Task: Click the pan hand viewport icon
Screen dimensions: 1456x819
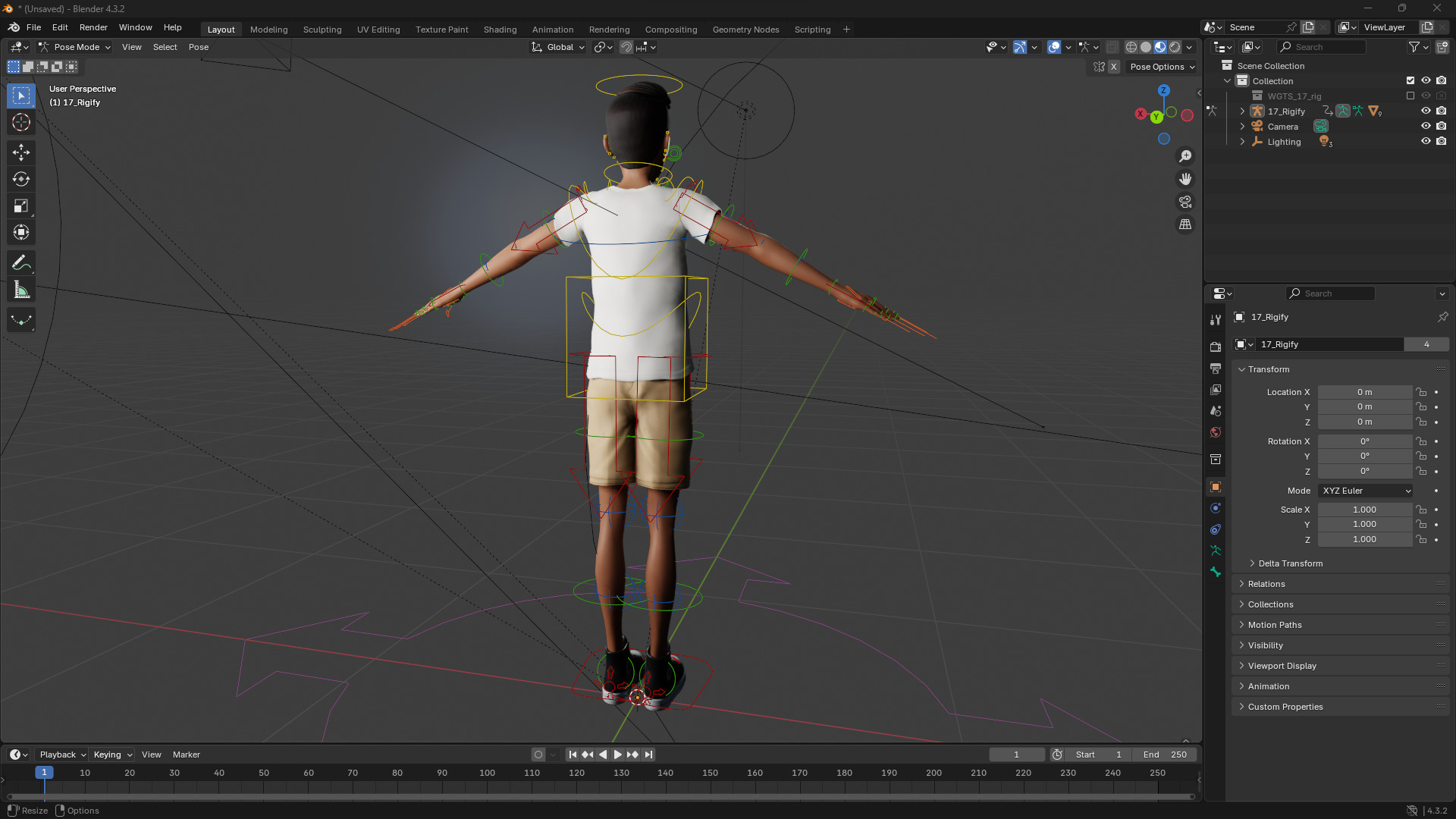Action: coord(1185,179)
